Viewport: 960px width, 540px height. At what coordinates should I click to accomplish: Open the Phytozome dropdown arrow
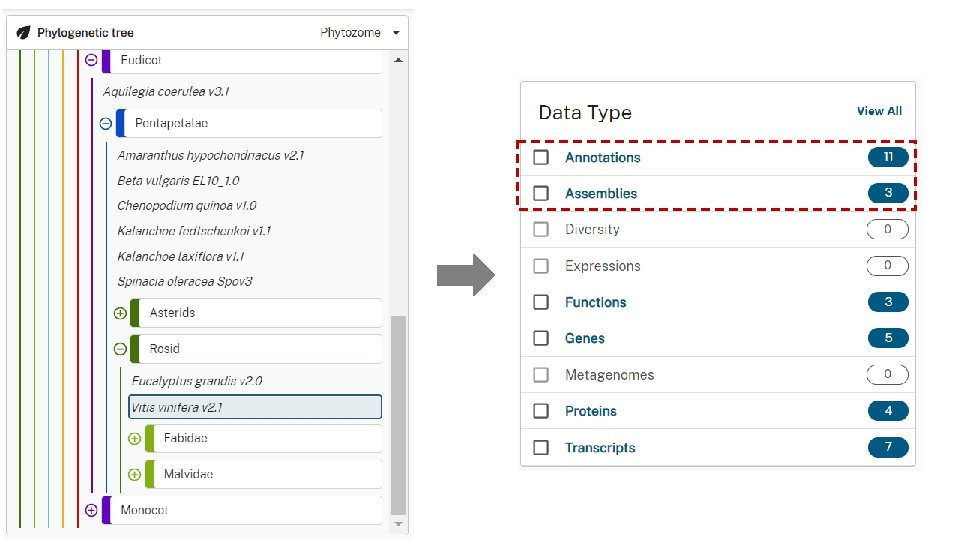(x=397, y=33)
